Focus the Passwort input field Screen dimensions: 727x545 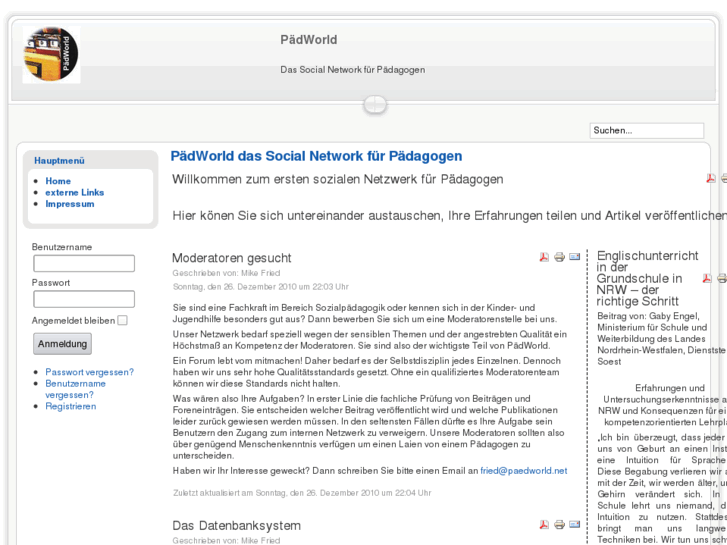click(84, 299)
